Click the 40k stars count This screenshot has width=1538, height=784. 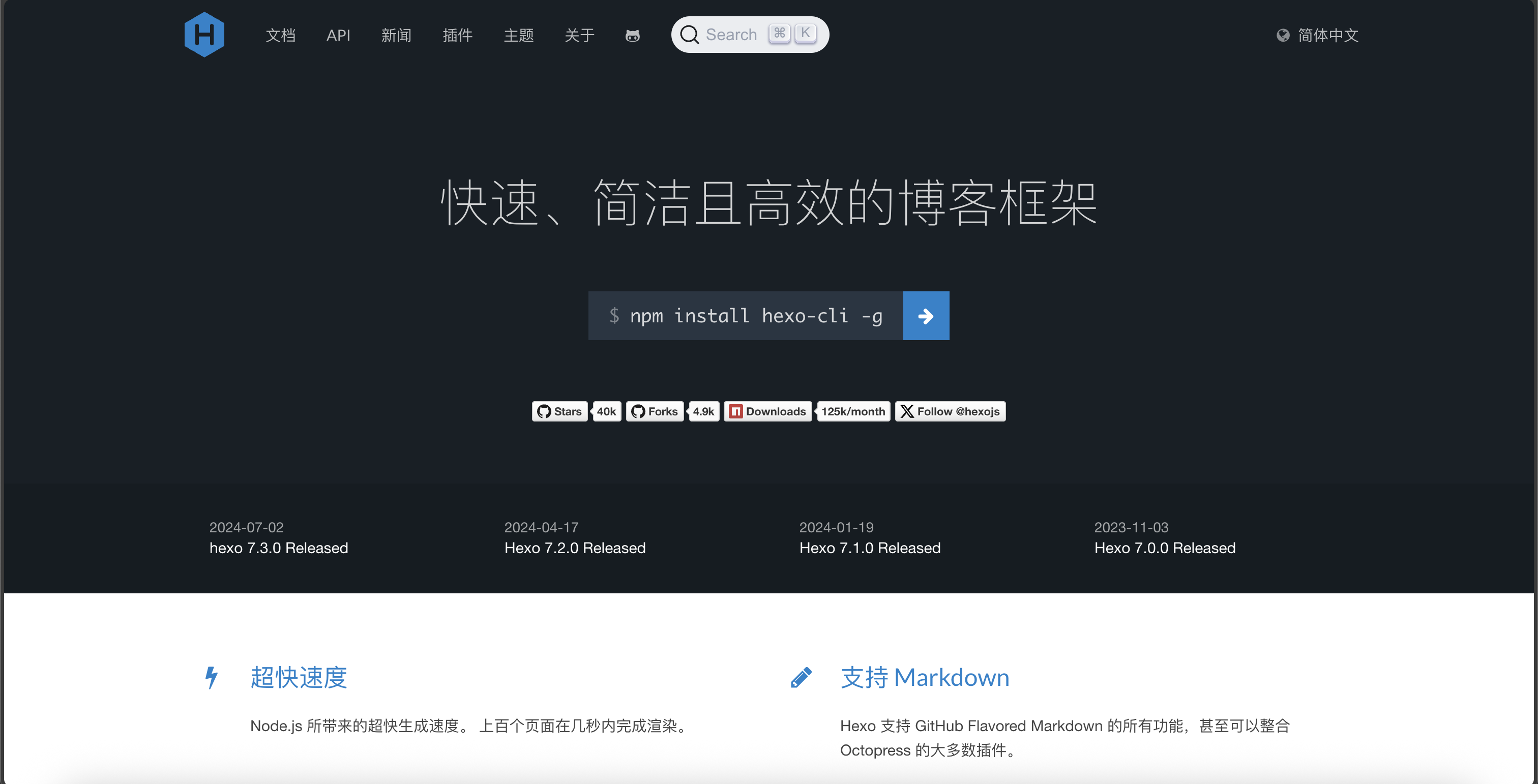[x=607, y=411]
